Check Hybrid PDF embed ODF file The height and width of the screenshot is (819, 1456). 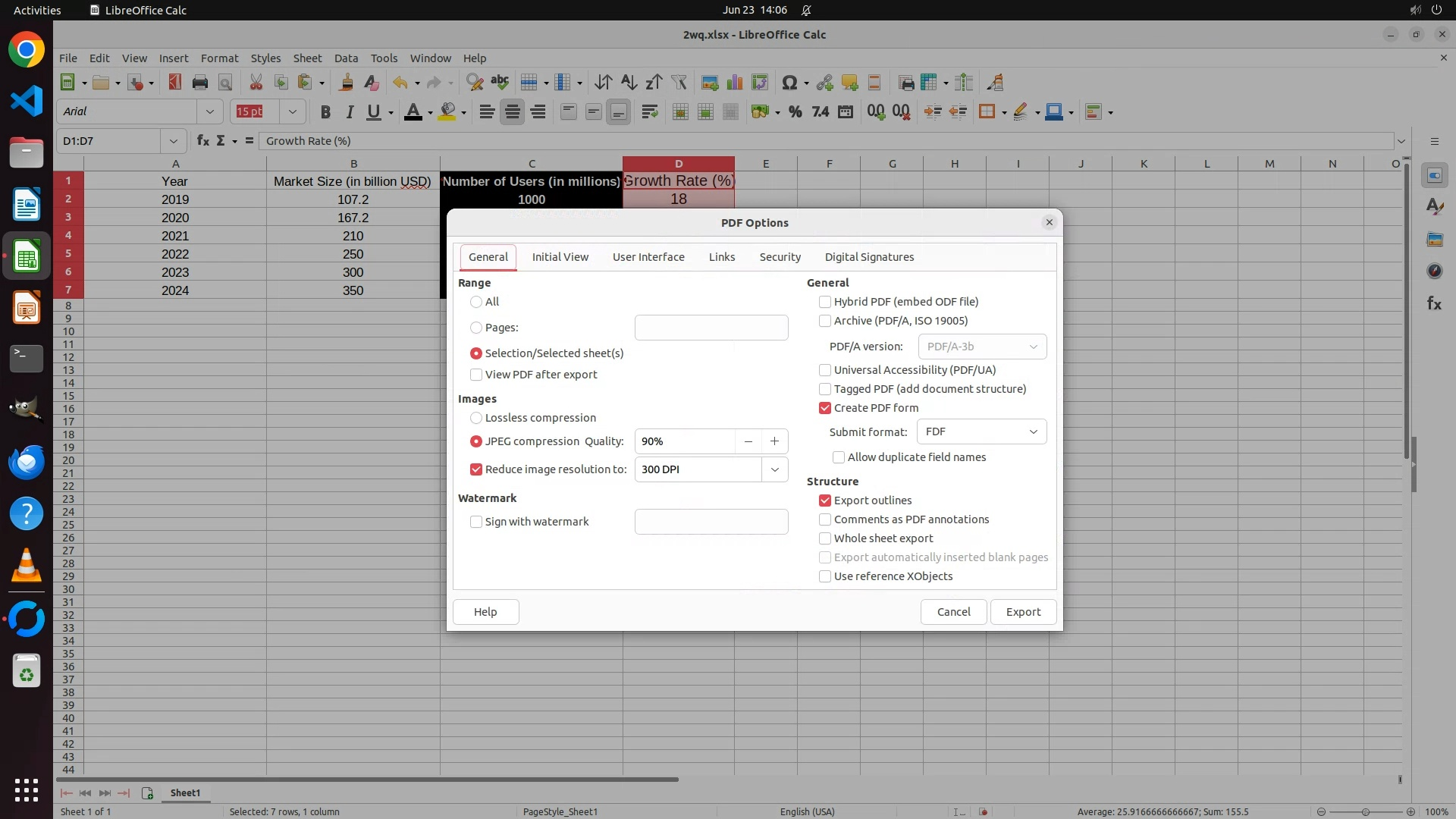point(825,302)
